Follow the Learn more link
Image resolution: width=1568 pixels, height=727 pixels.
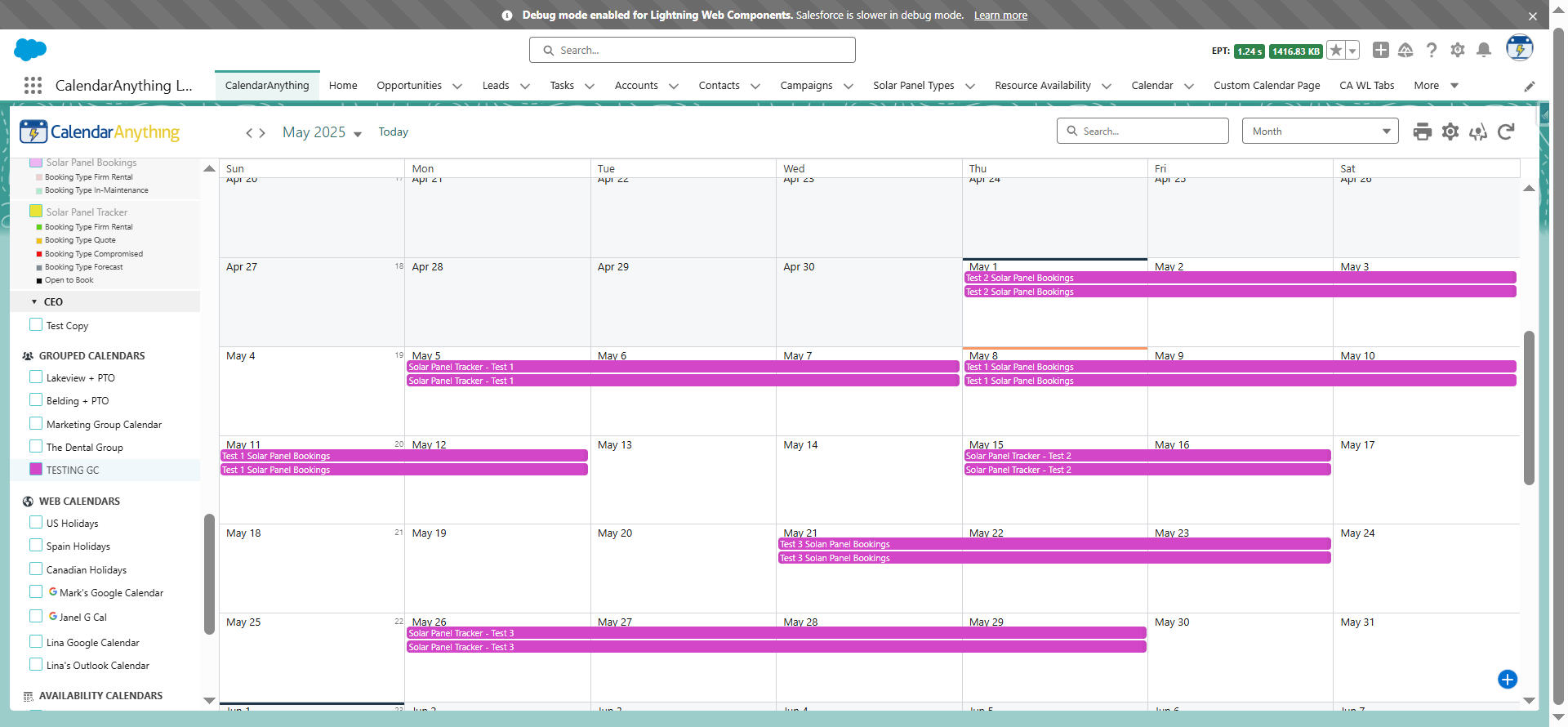point(1000,16)
